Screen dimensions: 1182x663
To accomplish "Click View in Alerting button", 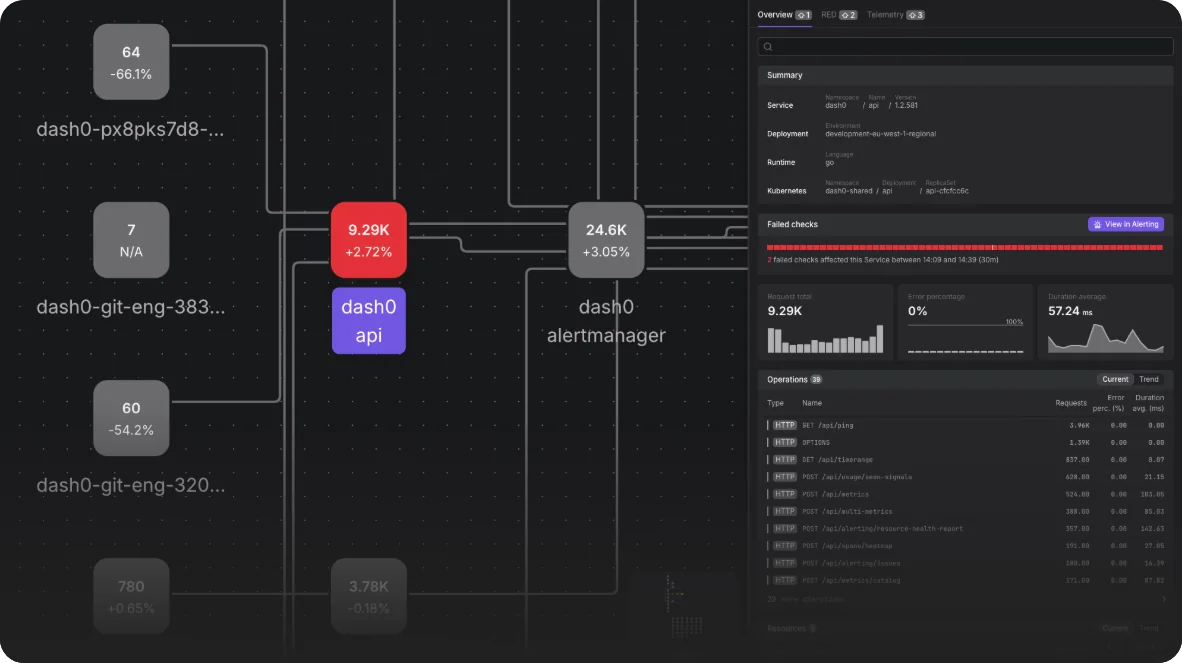I will pos(1125,225).
